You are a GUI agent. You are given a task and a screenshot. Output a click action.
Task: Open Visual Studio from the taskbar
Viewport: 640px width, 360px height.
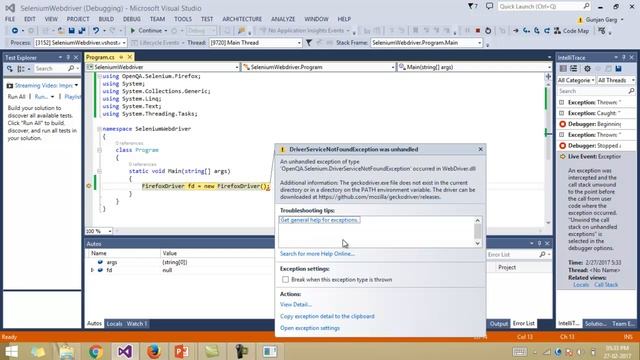pos(124,351)
